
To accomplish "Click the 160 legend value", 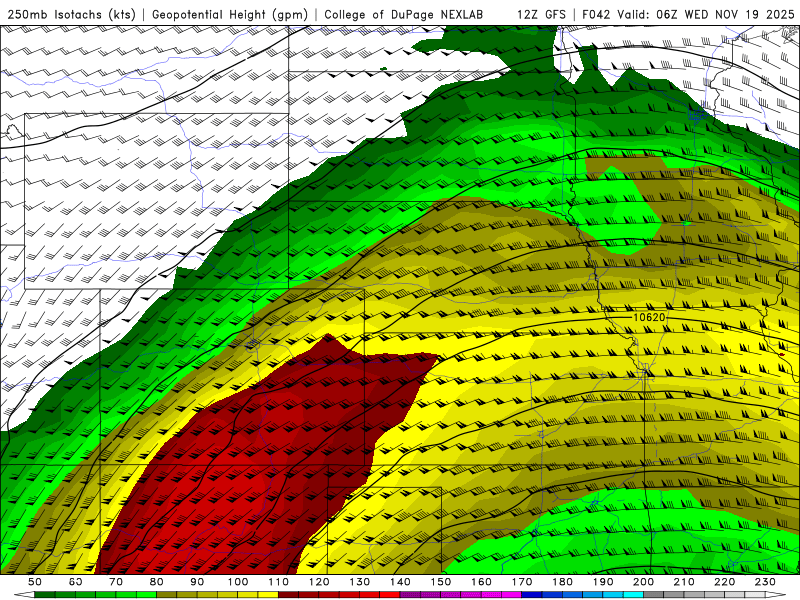I will point(481,582).
